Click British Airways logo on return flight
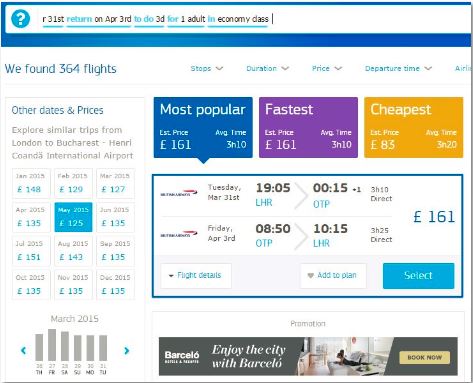This screenshot has height=383, width=473. coord(179,234)
